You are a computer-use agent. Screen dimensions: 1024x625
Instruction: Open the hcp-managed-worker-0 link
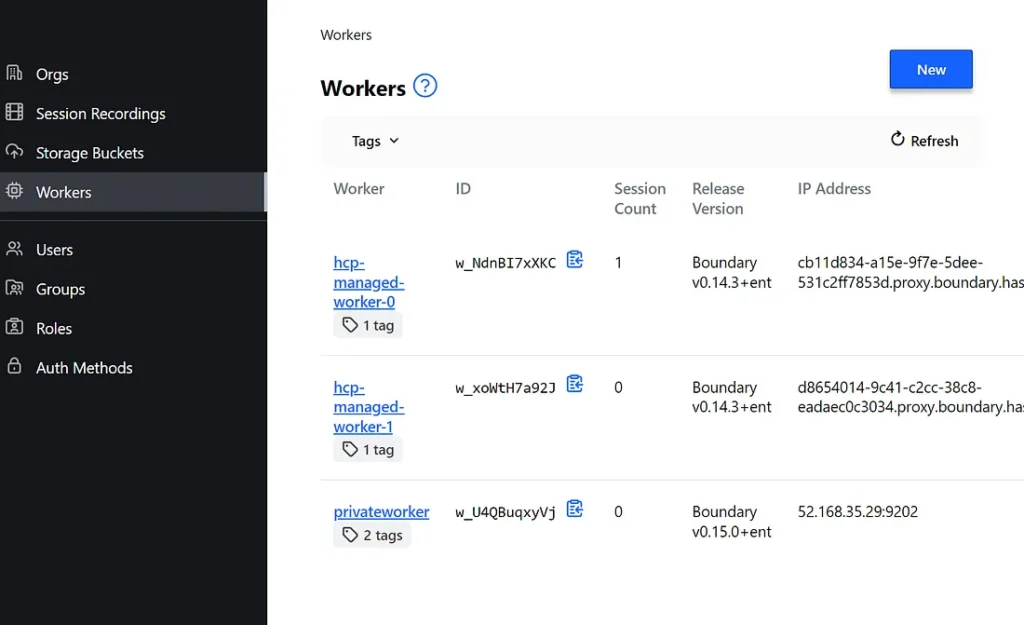pos(368,282)
